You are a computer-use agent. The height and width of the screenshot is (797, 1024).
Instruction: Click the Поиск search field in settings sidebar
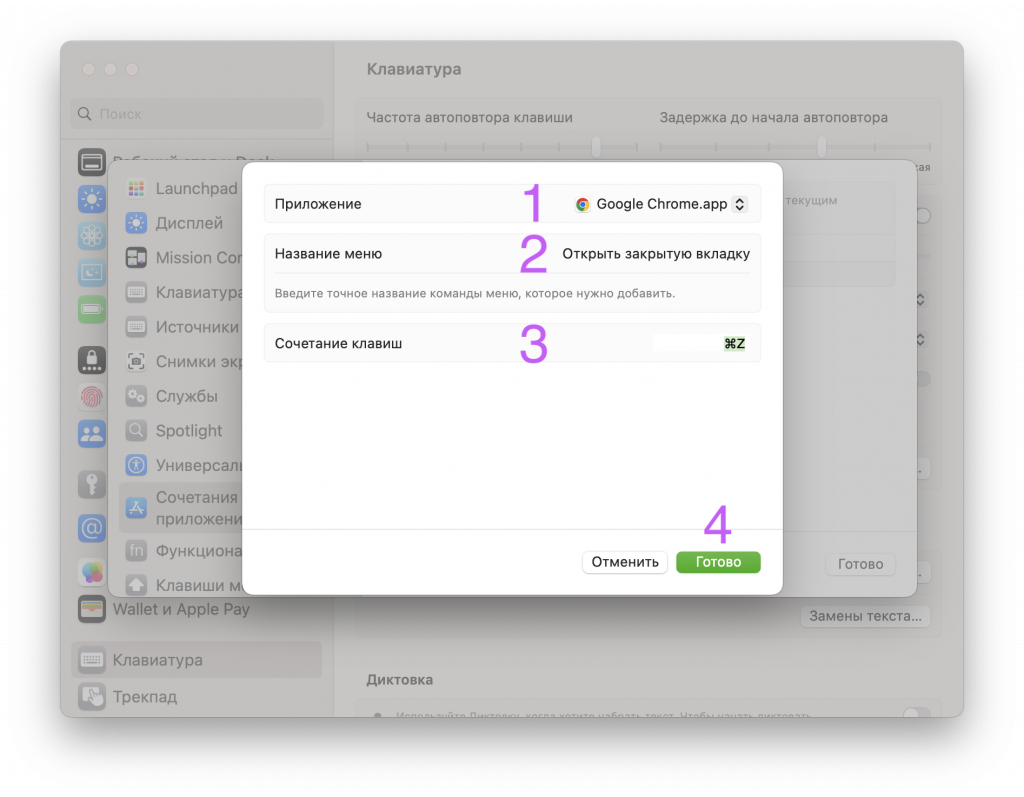click(197, 114)
